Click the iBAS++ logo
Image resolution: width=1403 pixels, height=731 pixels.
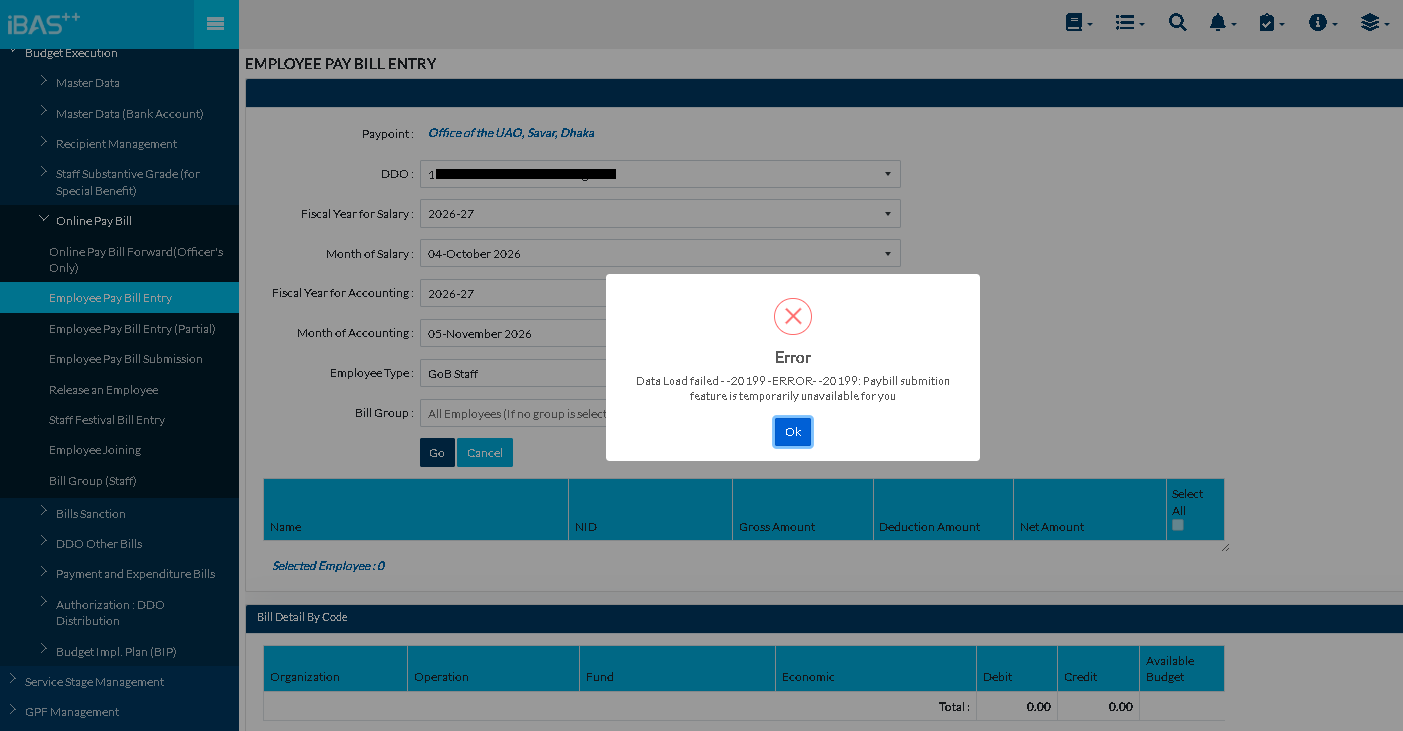(x=44, y=22)
